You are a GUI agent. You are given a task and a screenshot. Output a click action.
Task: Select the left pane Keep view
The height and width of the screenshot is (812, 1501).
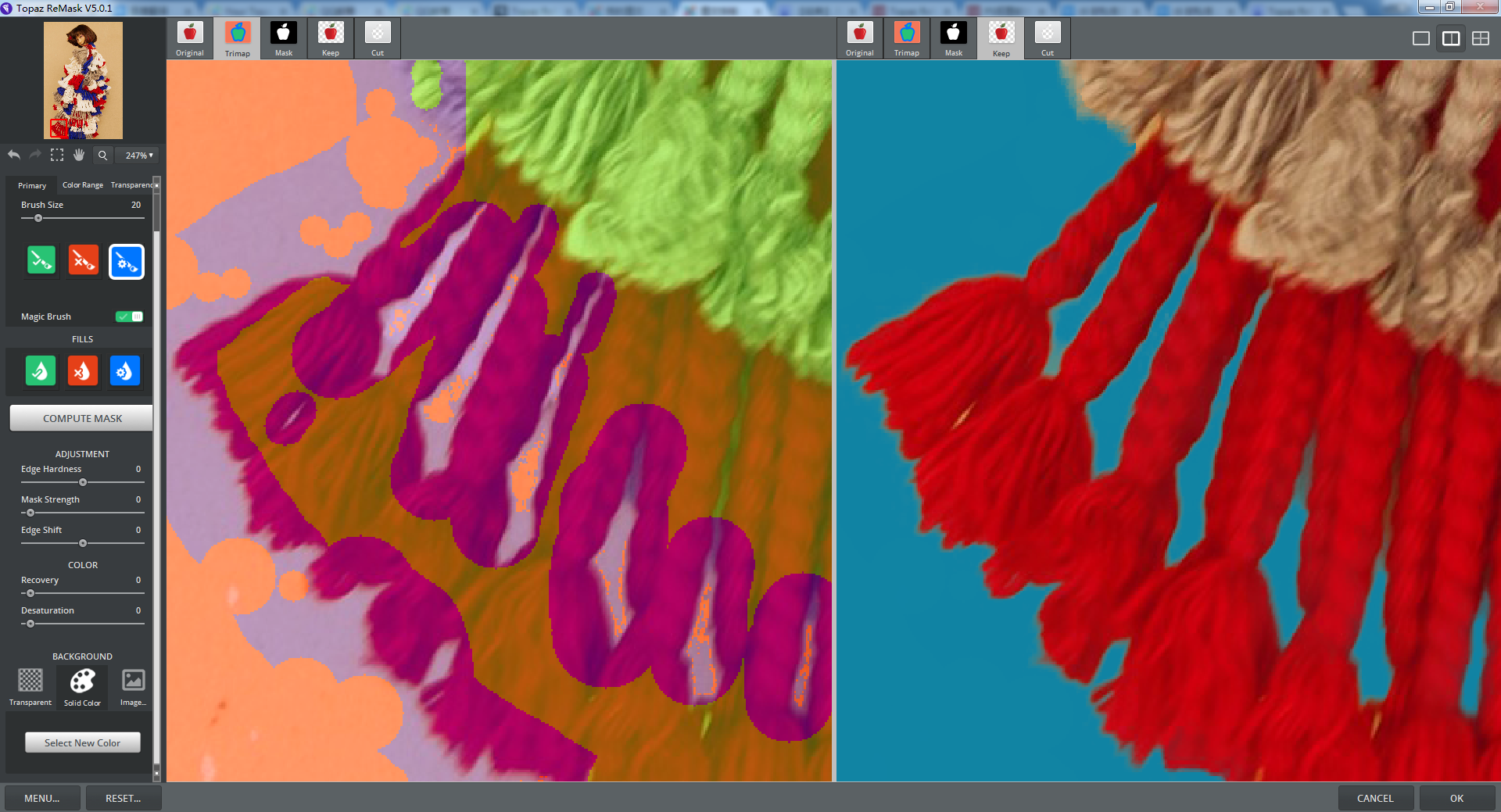pos(331,38)
